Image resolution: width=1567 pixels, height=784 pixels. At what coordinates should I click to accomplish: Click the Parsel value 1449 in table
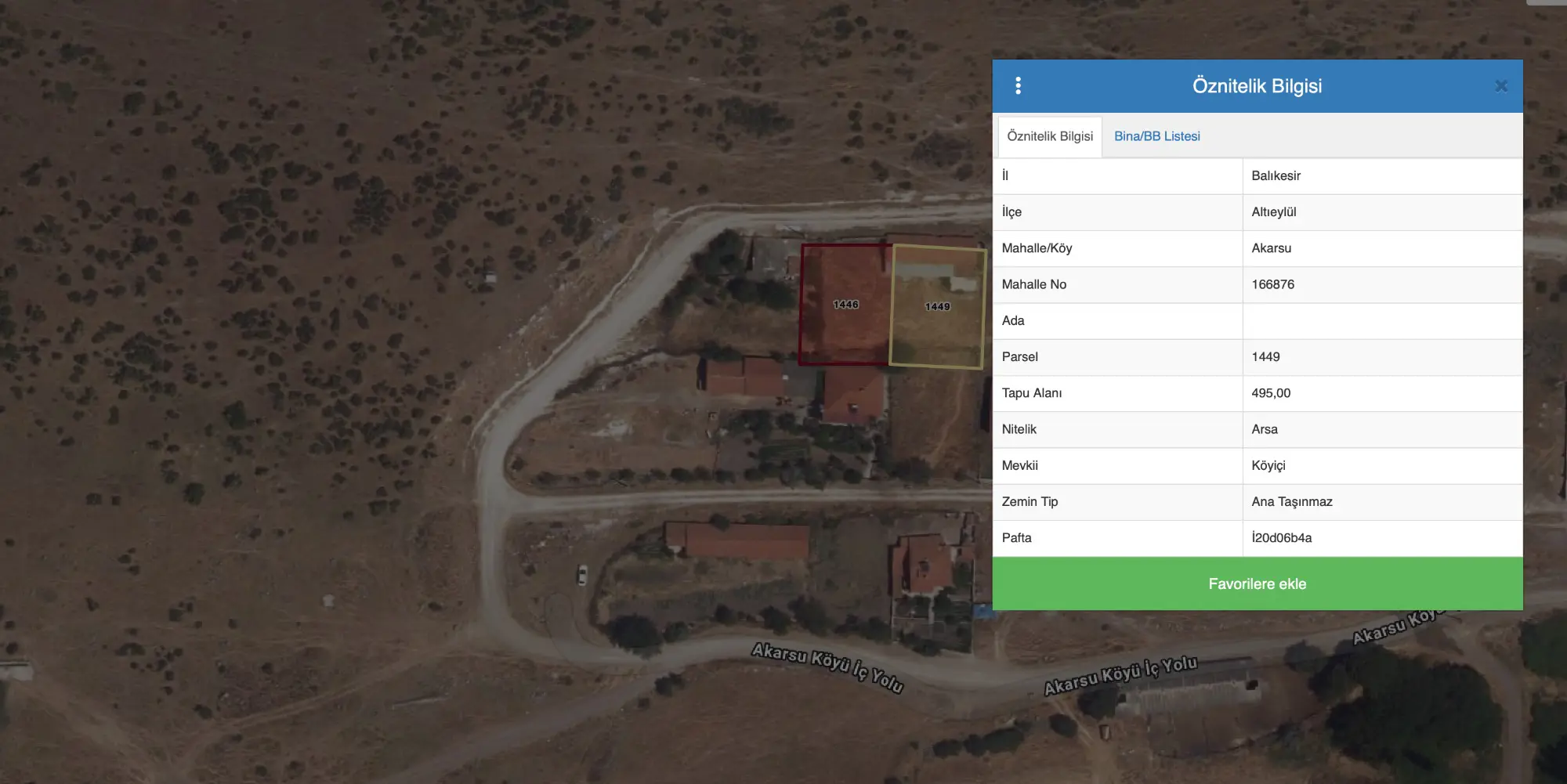1265,356
